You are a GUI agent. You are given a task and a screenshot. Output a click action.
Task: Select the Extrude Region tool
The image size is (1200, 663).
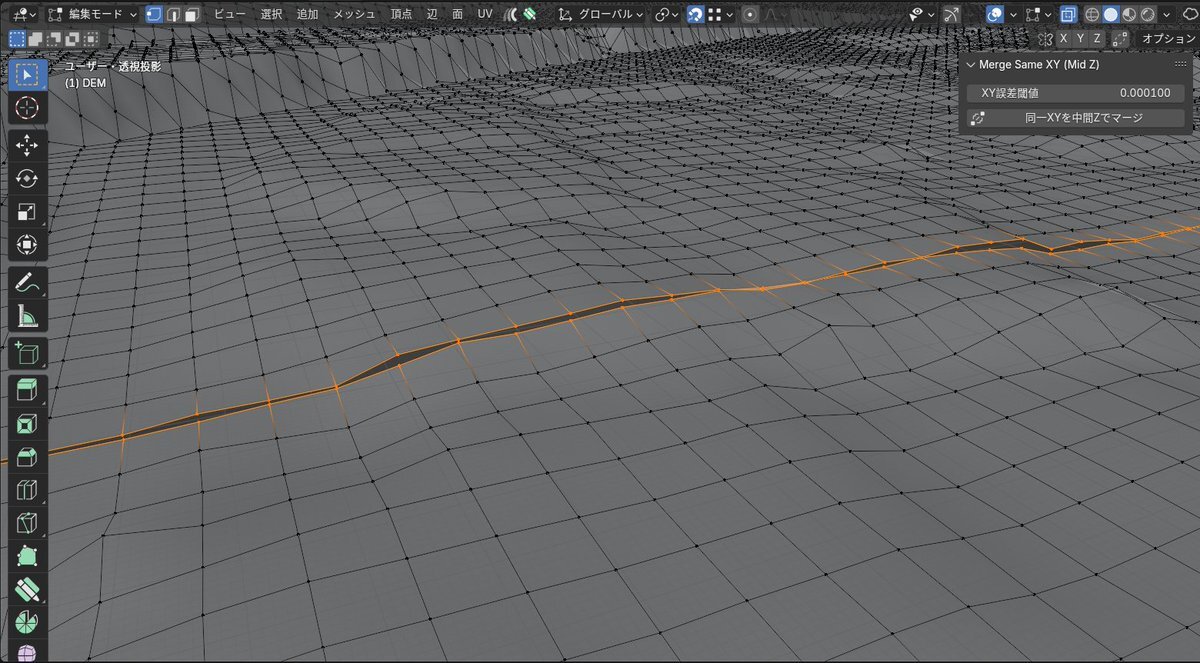(x=27, y=391)
